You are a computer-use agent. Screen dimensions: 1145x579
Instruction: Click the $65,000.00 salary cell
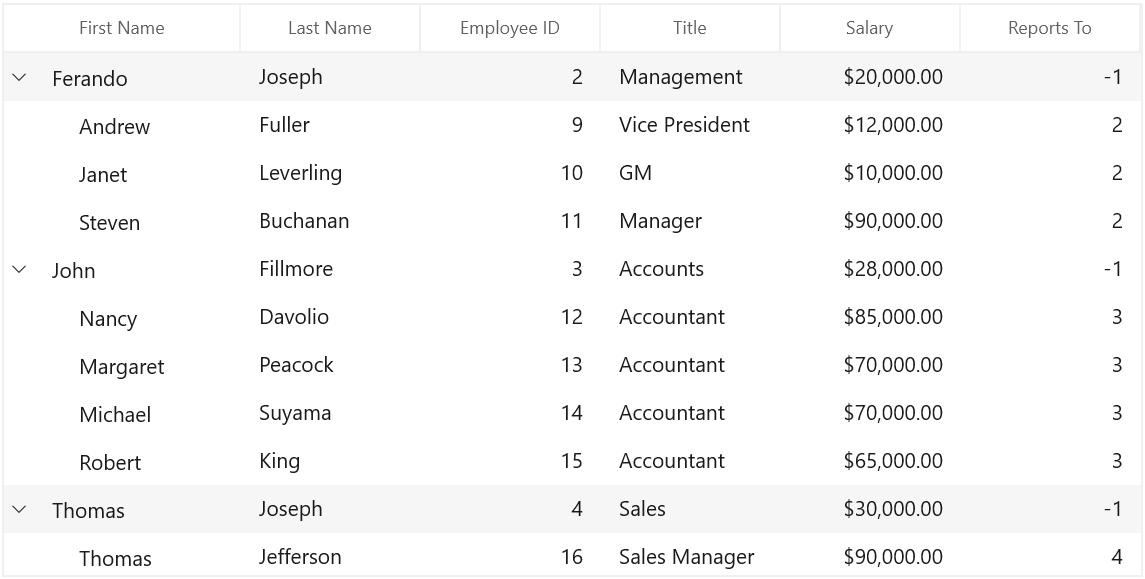(x=870, y=461)
